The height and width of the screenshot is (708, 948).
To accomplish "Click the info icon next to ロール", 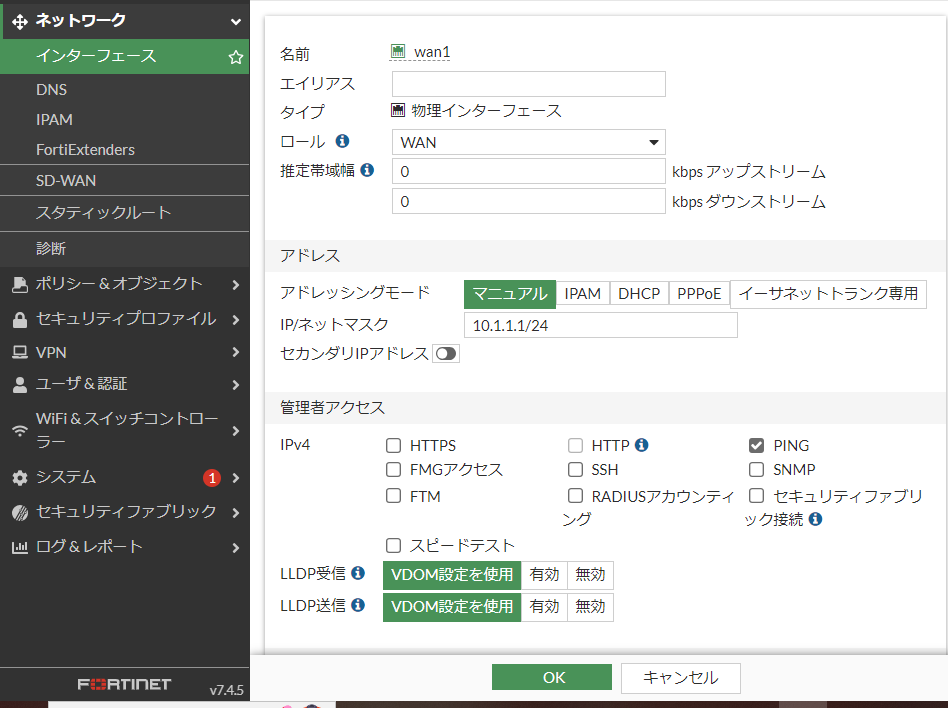I will [342, 140].
